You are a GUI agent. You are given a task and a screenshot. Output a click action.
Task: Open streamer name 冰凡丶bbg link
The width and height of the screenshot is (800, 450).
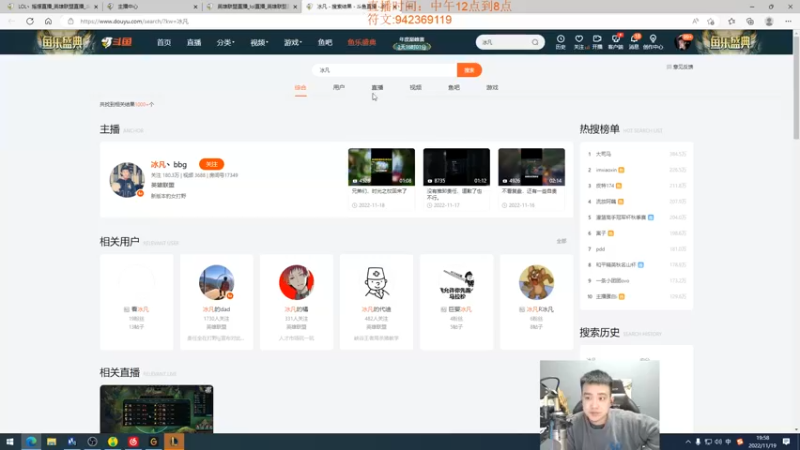coord(169,164)
